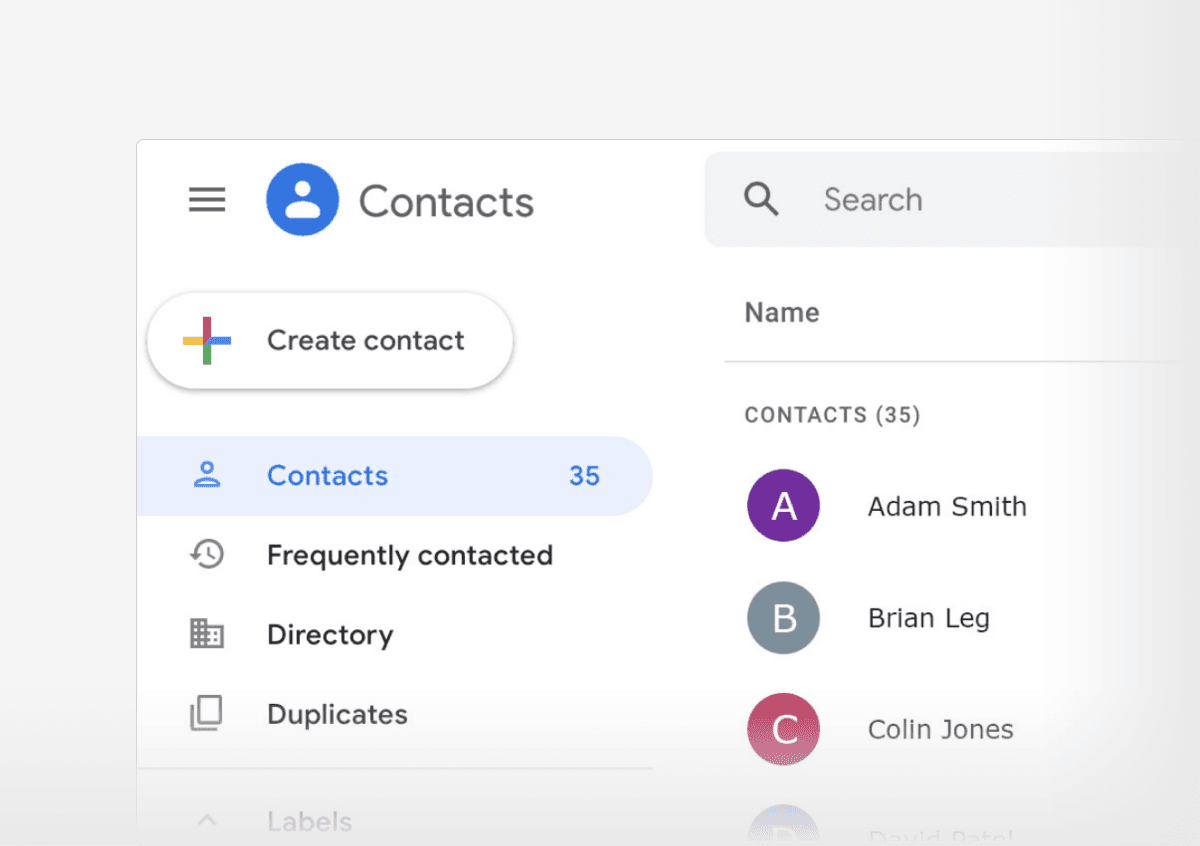This screenshot has height=846, width=1200.
Task: Click the history clock icon
Action: pyautogui.click(x=207, y=554)
